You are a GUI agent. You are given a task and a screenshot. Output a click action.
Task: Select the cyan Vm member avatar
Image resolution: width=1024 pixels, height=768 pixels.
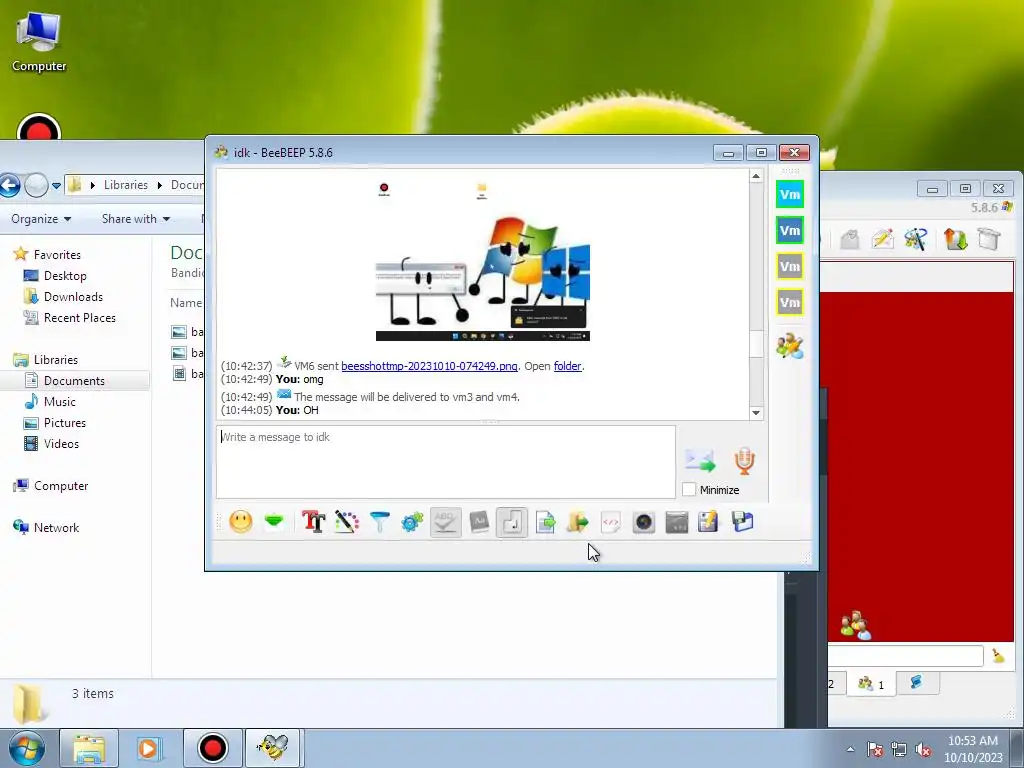(x=790, y=194)
